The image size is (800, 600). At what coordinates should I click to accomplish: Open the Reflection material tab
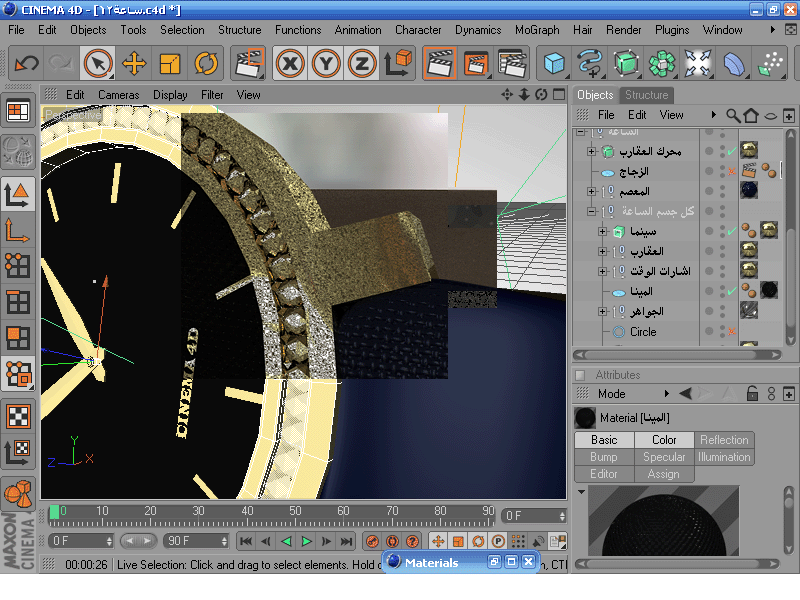click(x=724, y=440)
